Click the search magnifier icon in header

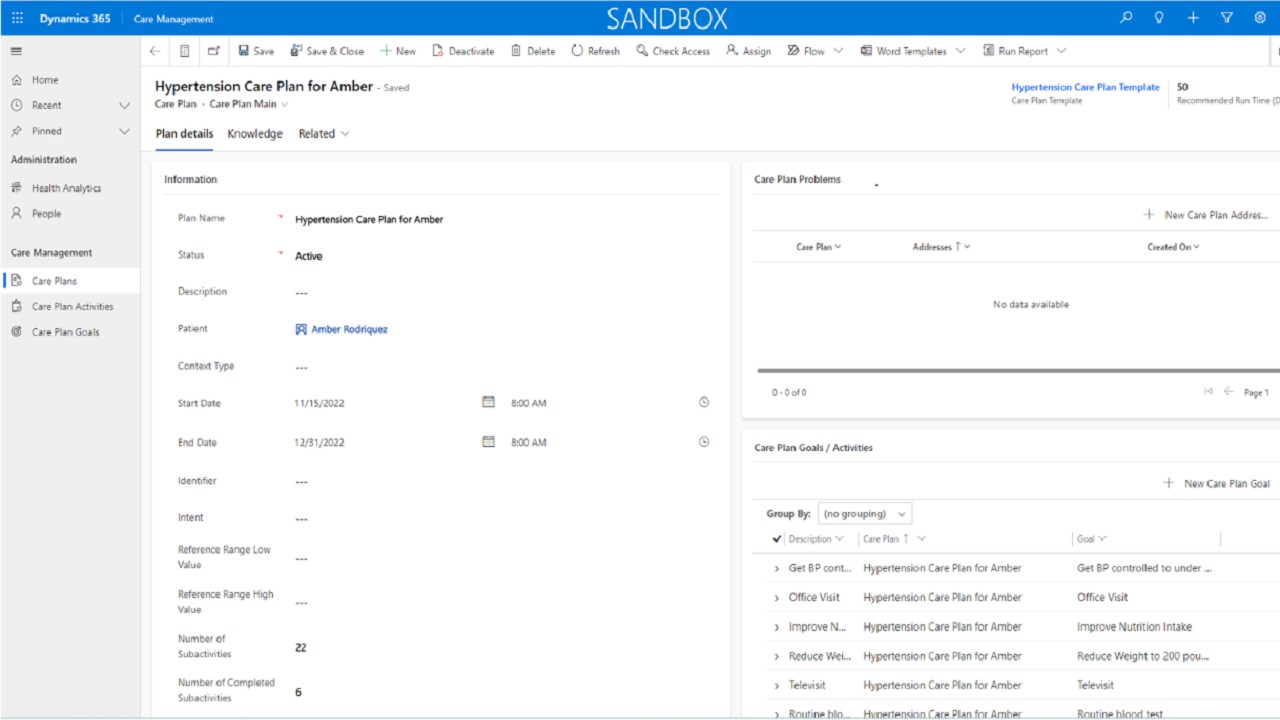point(1126,18)
